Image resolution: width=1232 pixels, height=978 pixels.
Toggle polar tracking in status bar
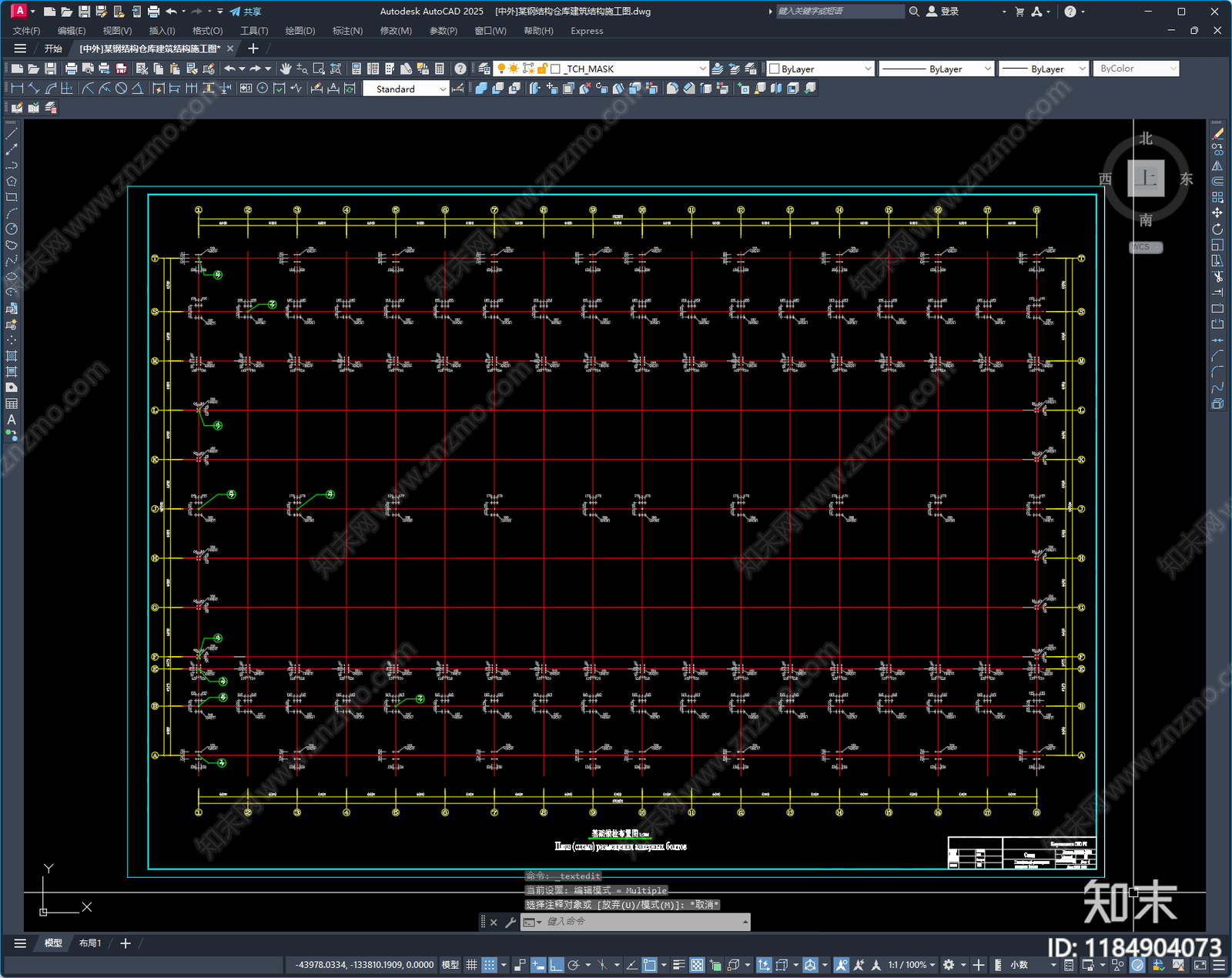574,965
